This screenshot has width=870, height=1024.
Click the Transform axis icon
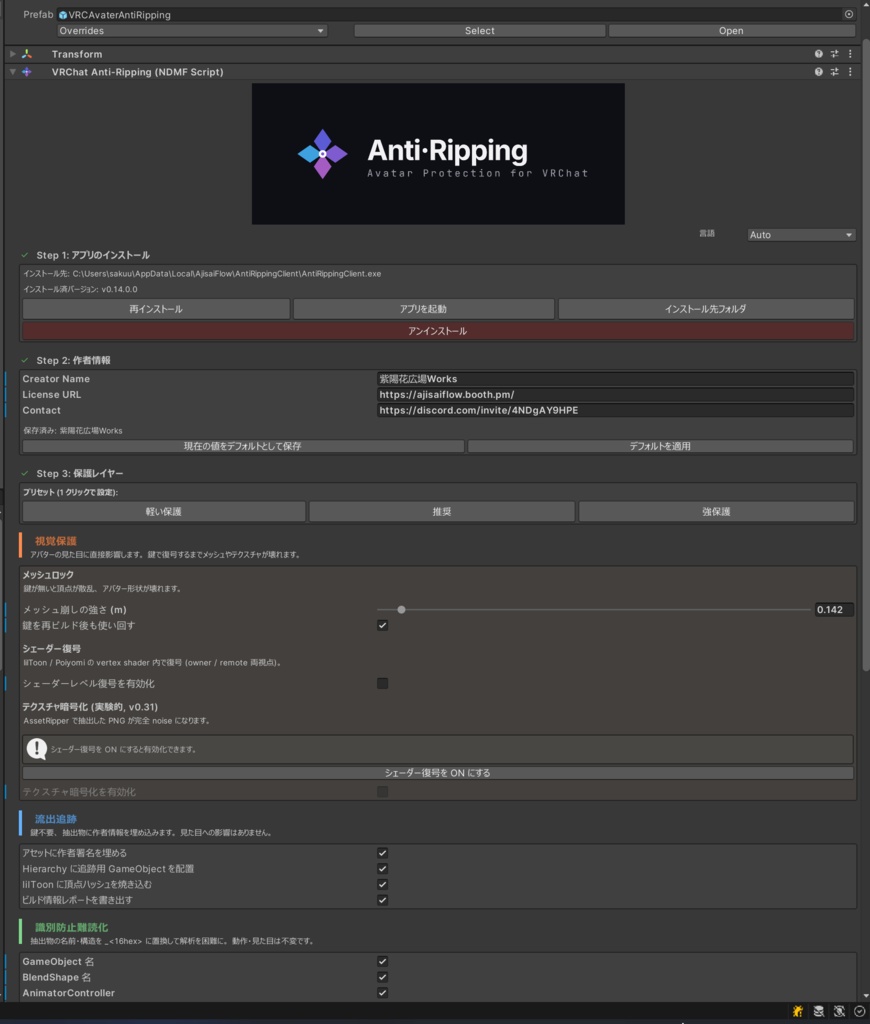pyautogui.click(x=27, y=54)
